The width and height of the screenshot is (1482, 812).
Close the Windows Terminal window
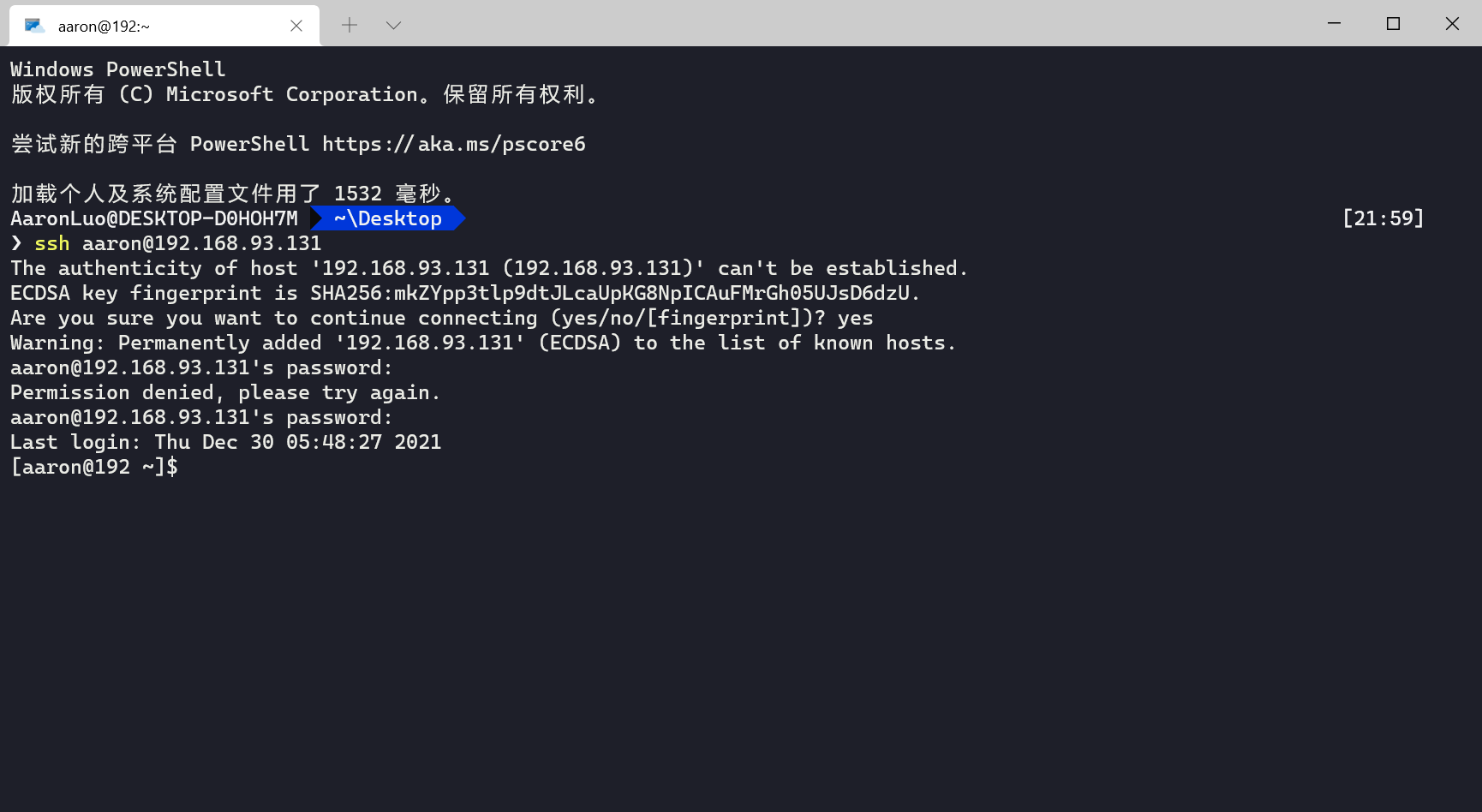tap(1452, 24)
